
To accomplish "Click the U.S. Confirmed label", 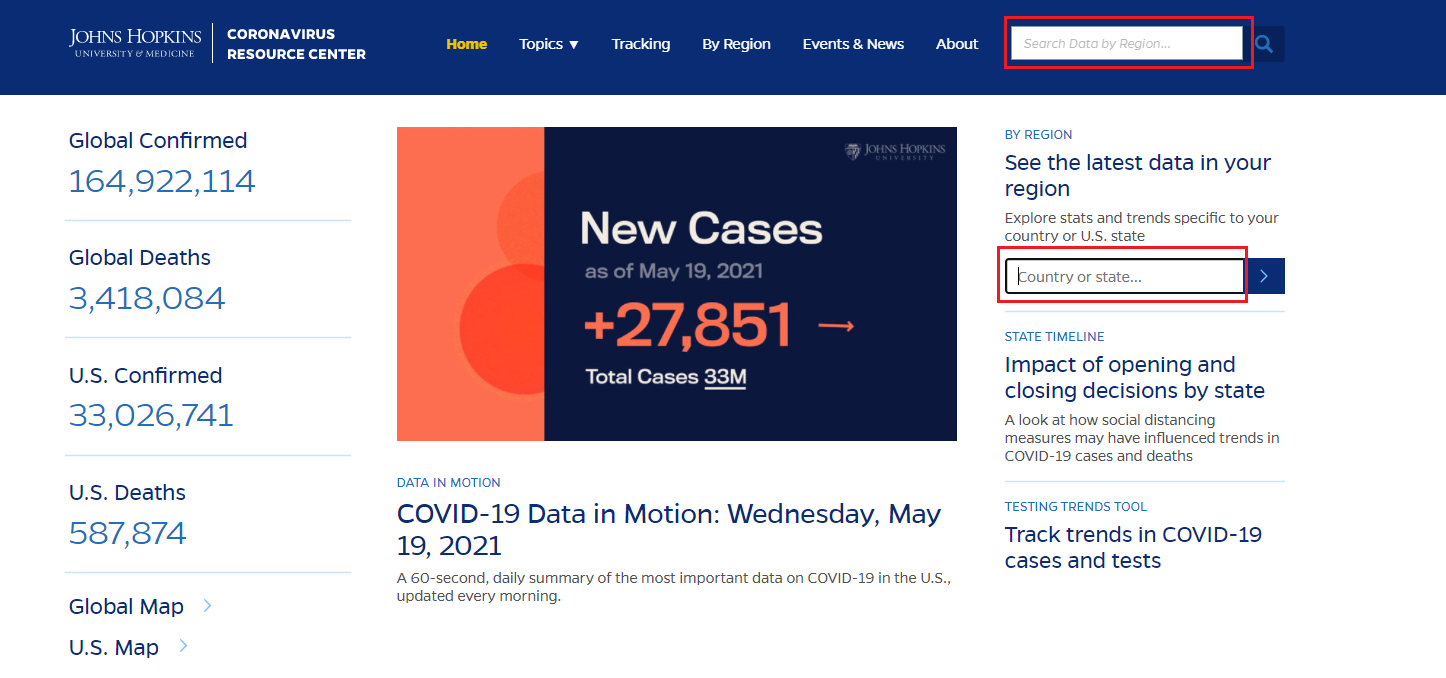I will 146,375.
